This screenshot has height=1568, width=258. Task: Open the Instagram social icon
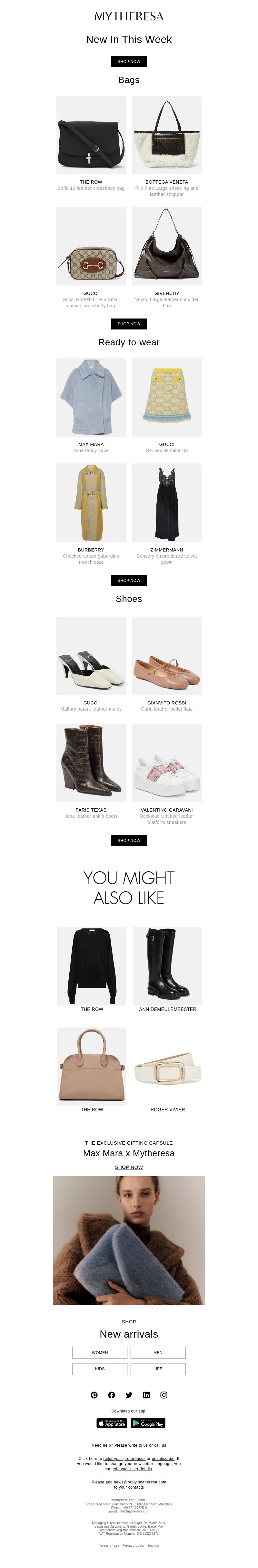pos(164,1394)
